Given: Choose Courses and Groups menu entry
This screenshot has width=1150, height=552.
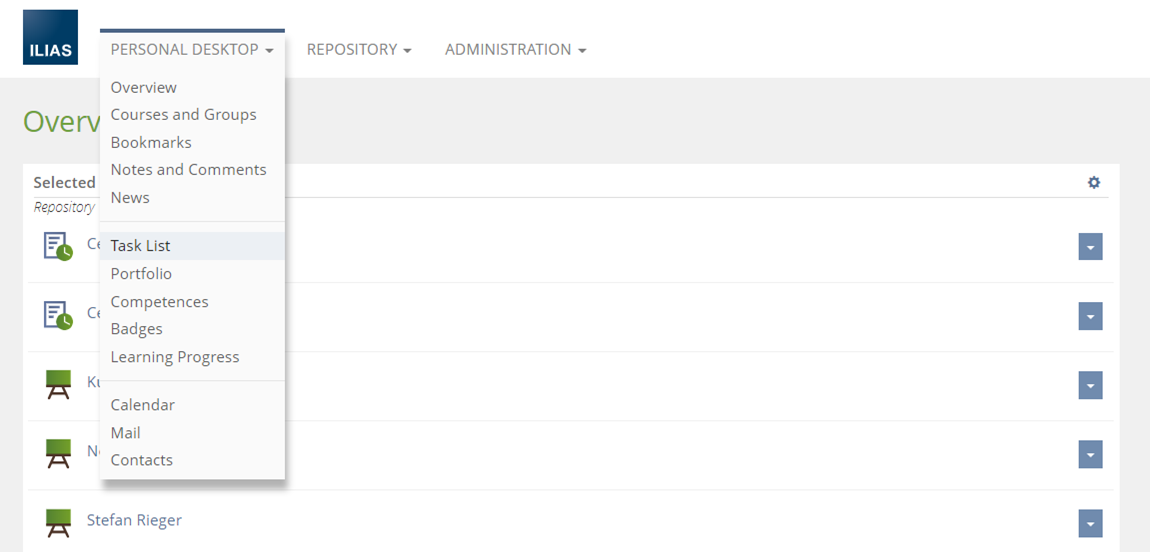Looking at the screenshot, I should [x=184, y=115].
